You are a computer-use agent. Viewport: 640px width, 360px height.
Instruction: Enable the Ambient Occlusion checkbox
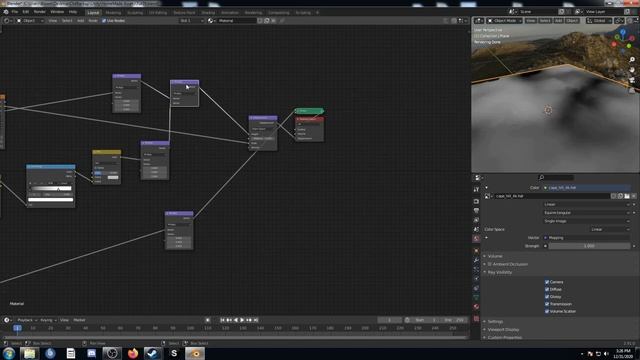click(490, 264)
